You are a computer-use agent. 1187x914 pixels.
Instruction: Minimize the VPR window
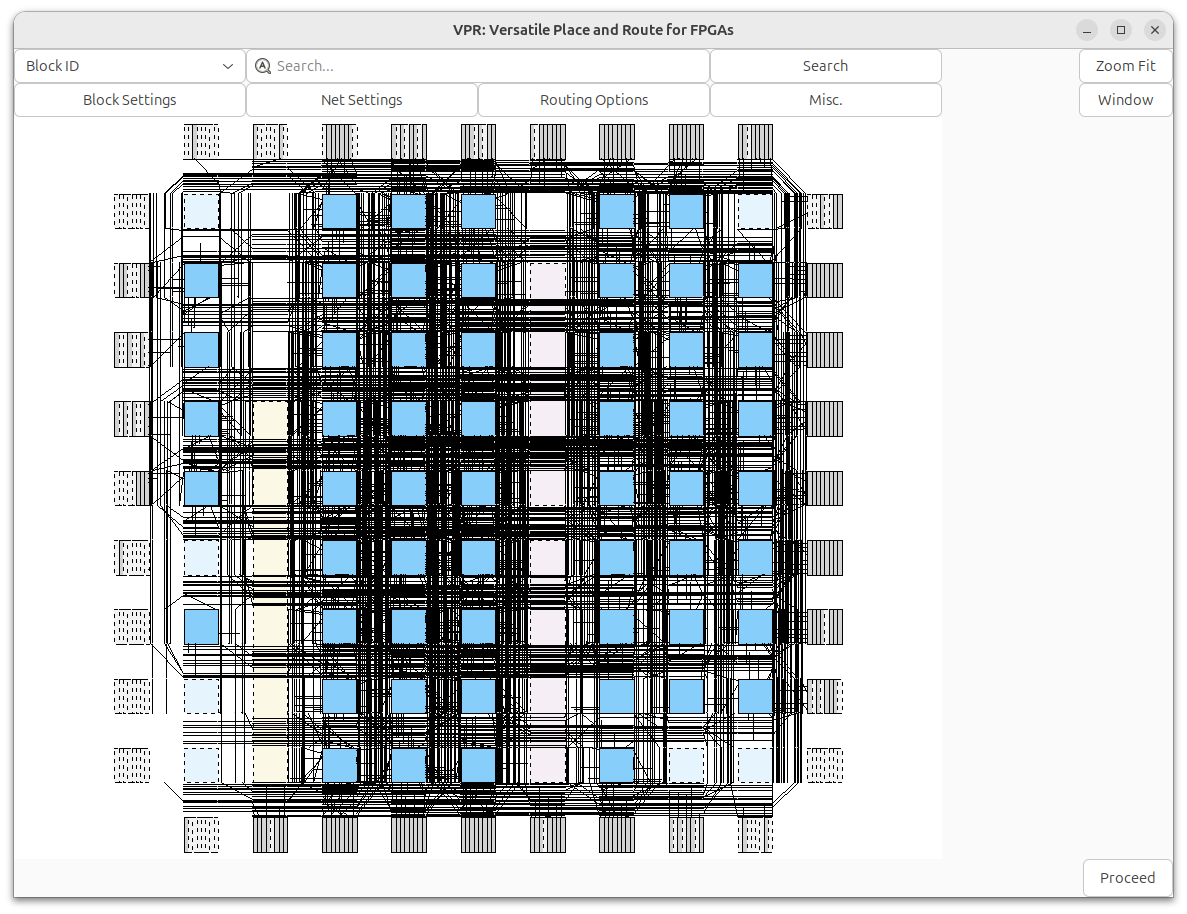coord(1087,30)
